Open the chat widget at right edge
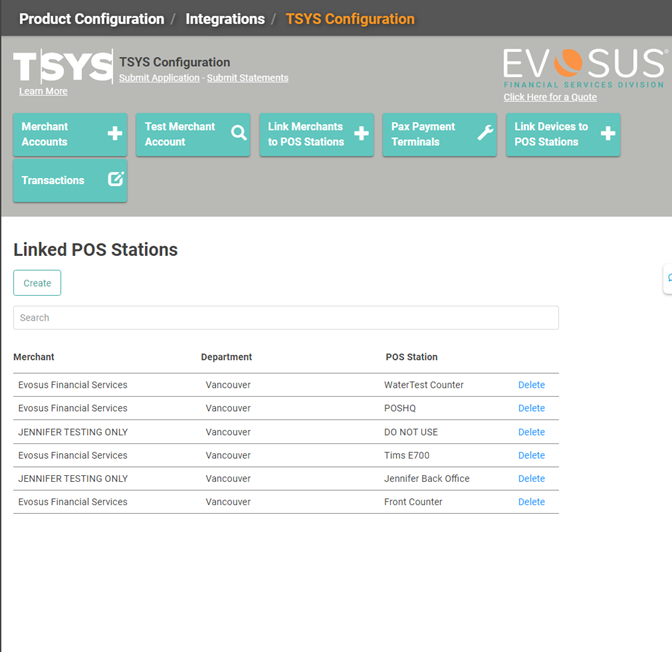Image resolution: width=672 pixels, height=652 pixels. (x=668, y=279)
